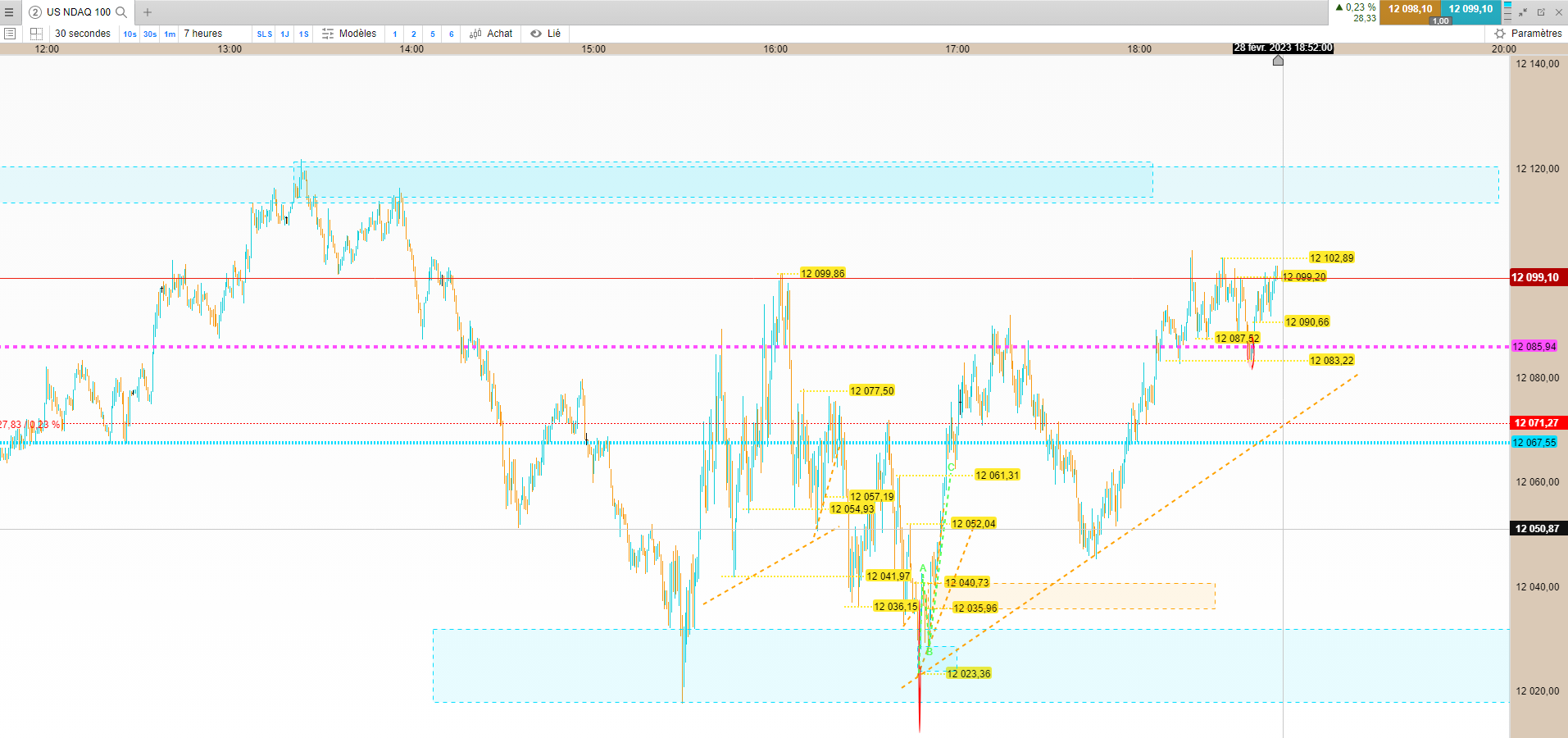Image resolution: width=1568 pixels, height=738 pixels.
Task: Select the 30s timeframe shortcut
Action: [150, 34]
